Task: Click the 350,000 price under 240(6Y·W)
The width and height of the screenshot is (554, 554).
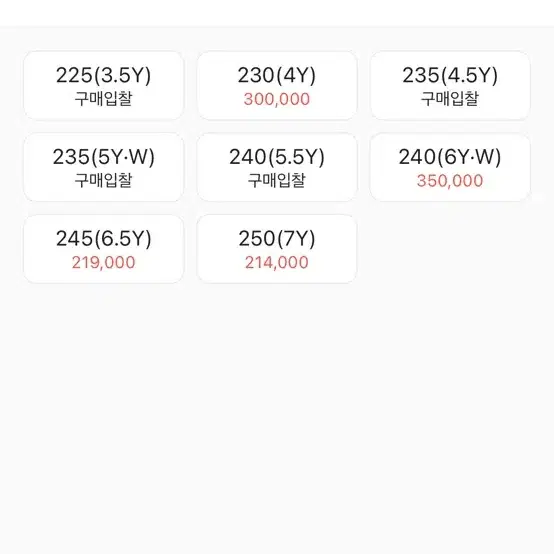Action: [450, 181]
